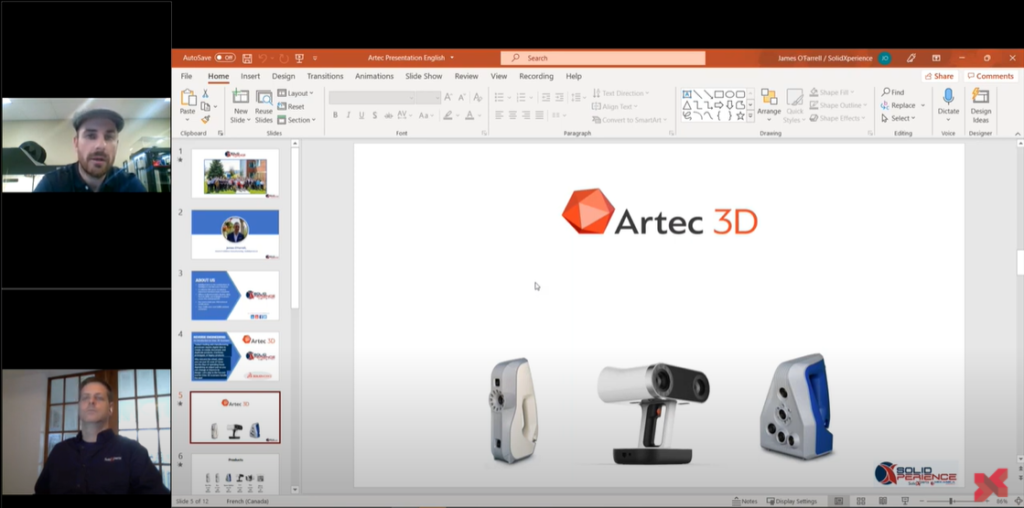Go to the Slide Show tab

[x=424, y=76]
